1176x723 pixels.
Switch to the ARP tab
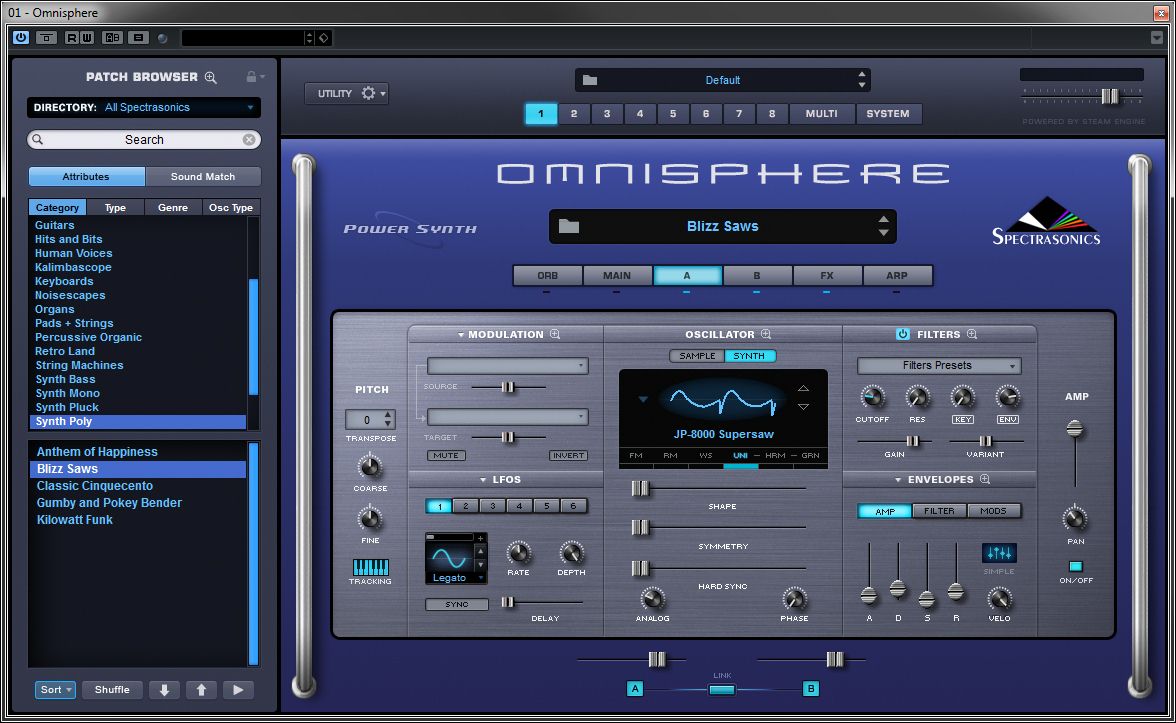[897, 275]
